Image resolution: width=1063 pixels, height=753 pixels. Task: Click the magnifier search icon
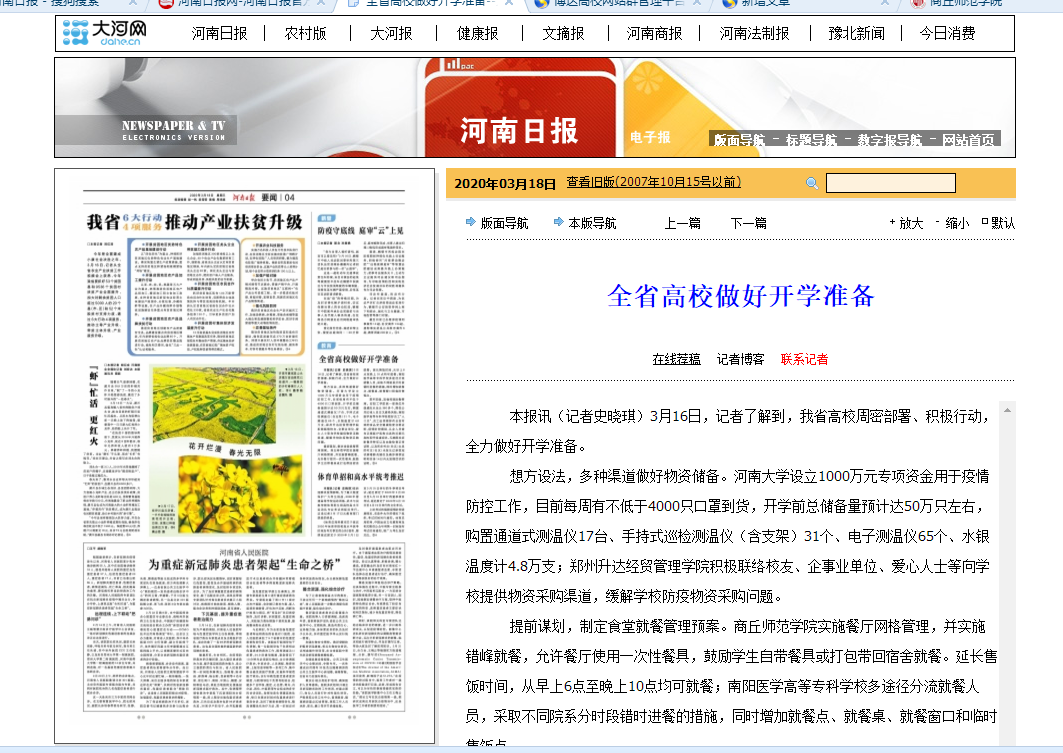click(811, 183)
